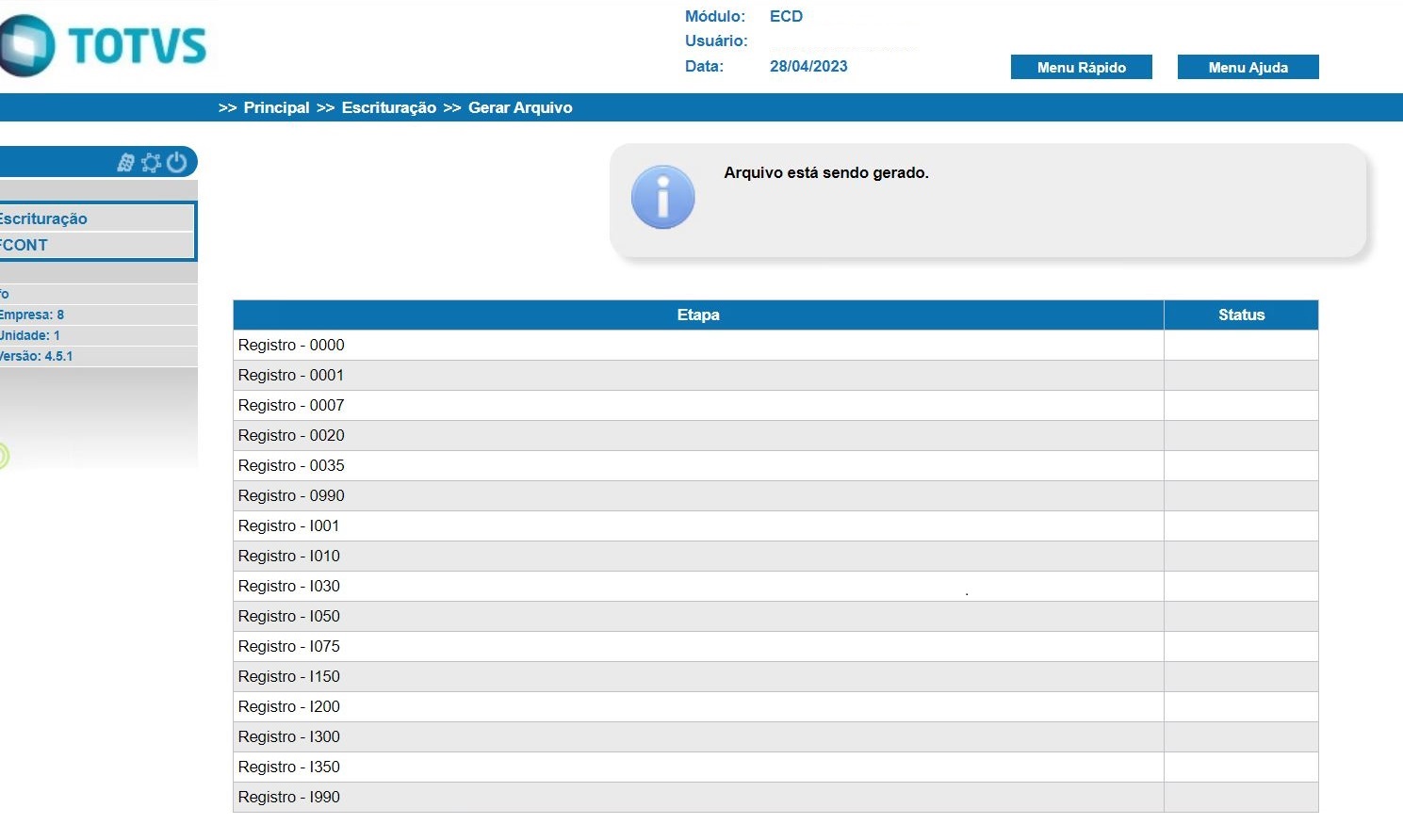Open the Menu Rápido button
1403x840 pixels.
tap(1081, 67)
